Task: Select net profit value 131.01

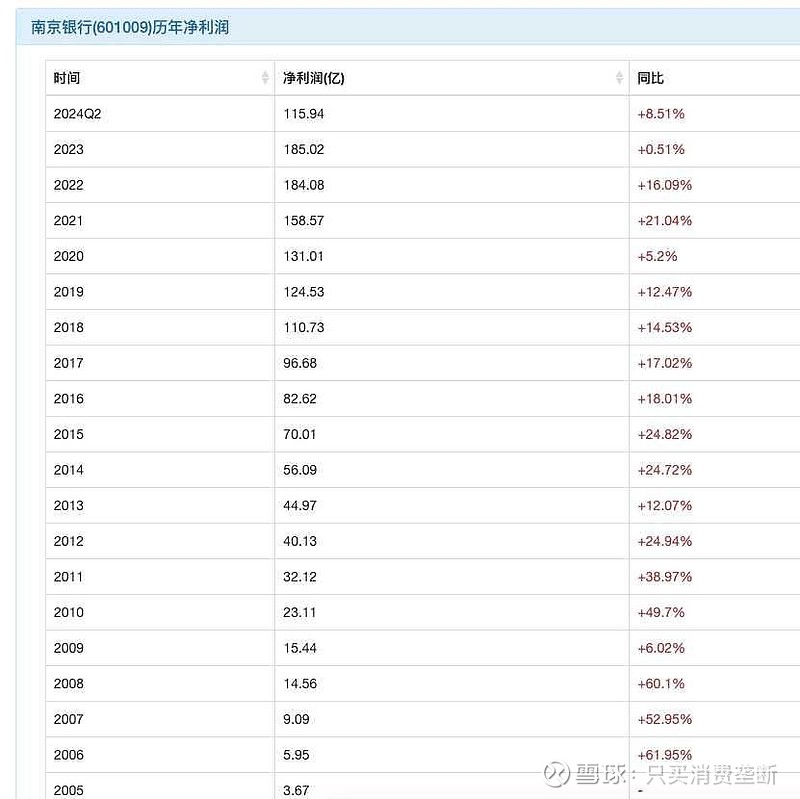Action: pyautogui.click(x=304, y=256)
